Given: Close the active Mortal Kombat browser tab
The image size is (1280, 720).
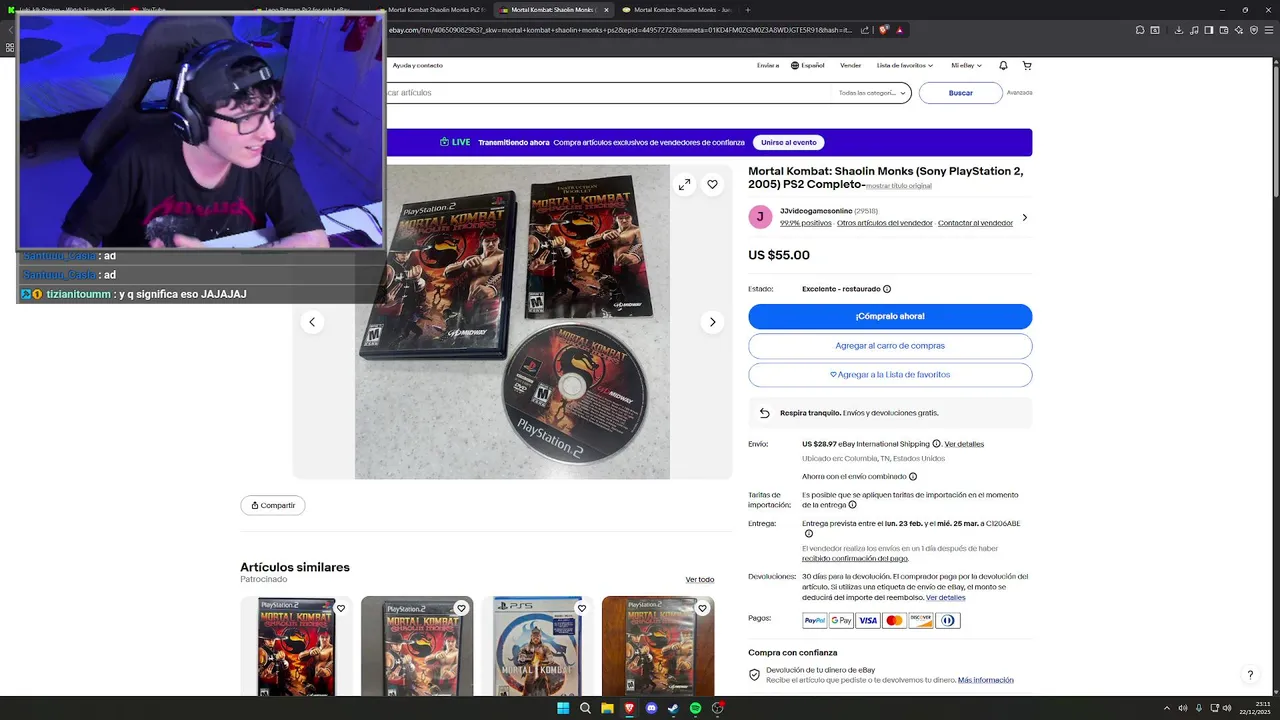Looking at the screenshot, I should coord(606,10).
